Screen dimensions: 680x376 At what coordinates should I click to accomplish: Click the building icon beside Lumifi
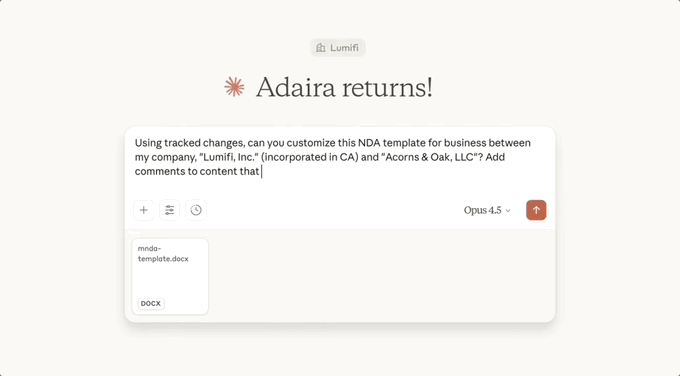pyautogui.click(x=320, y=48)
